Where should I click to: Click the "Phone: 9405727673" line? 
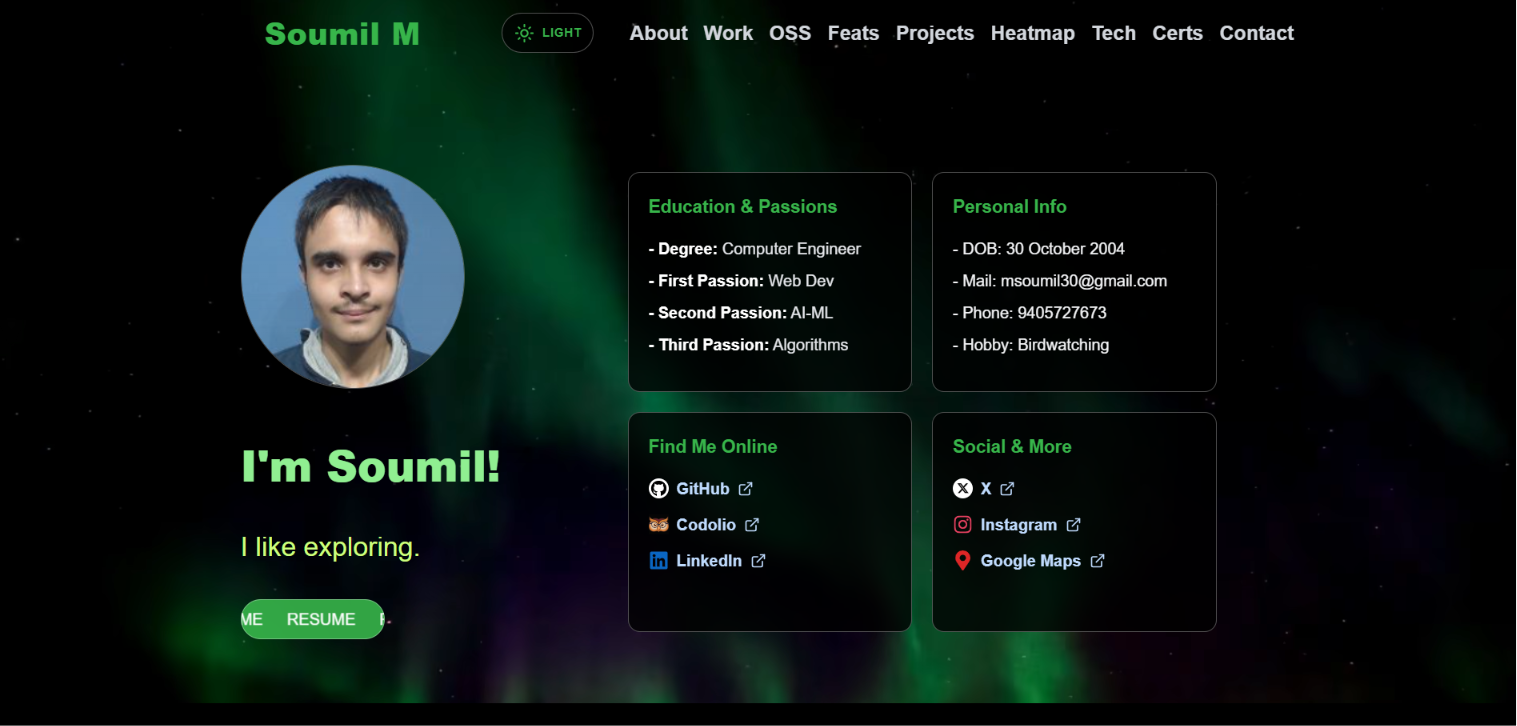coord(1030,313)
